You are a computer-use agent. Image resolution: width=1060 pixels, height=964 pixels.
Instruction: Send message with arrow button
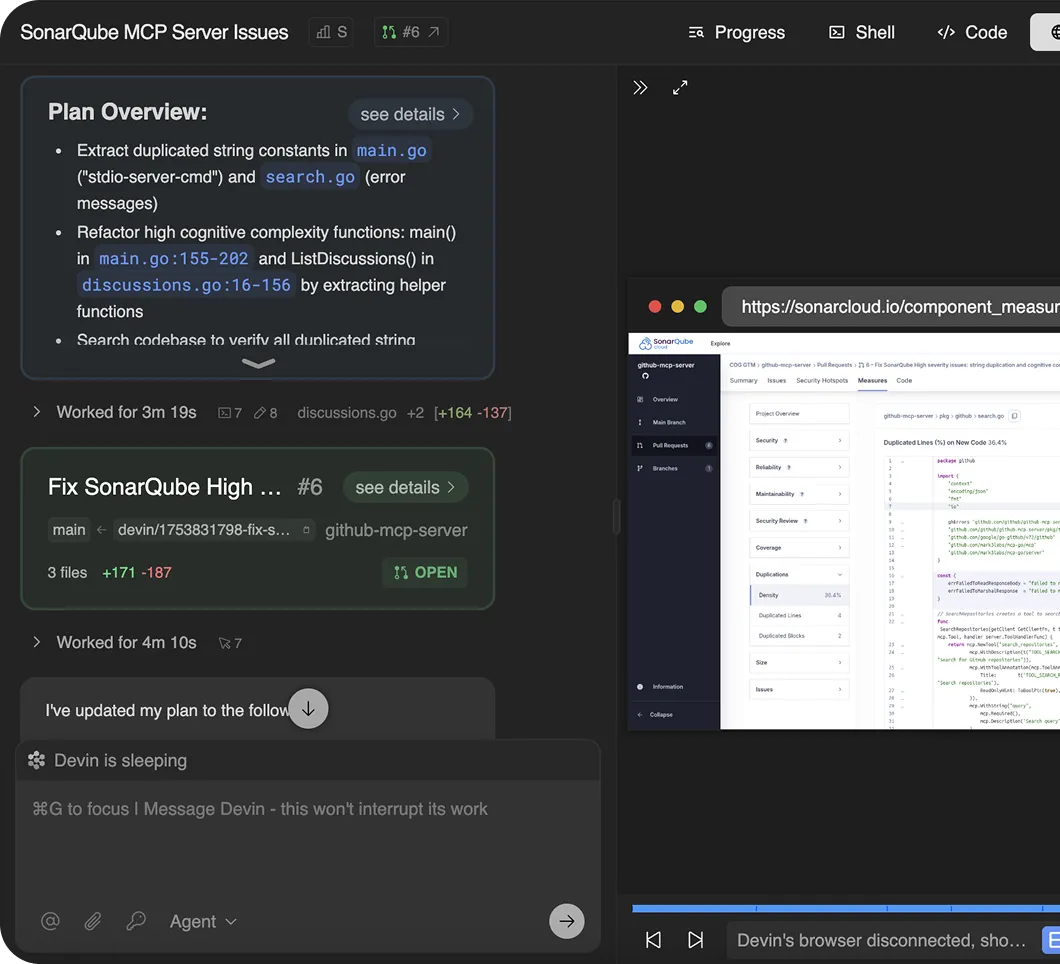click(567, 921)
